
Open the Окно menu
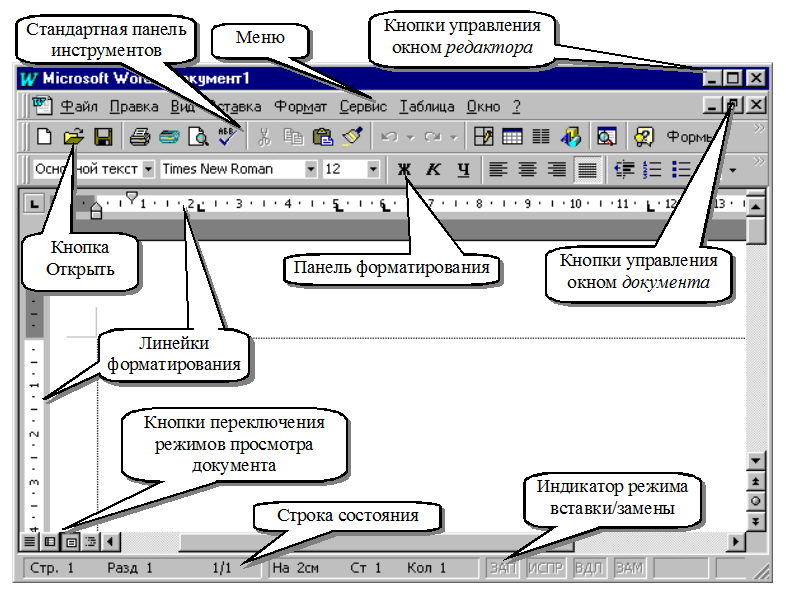tap(483, 106)
